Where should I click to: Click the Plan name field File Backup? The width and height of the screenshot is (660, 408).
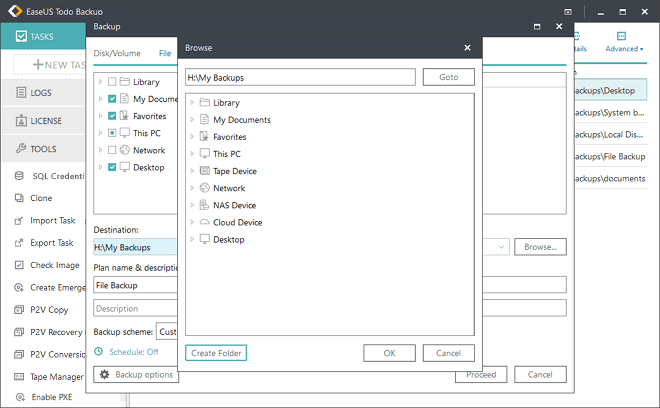point(135,285)
